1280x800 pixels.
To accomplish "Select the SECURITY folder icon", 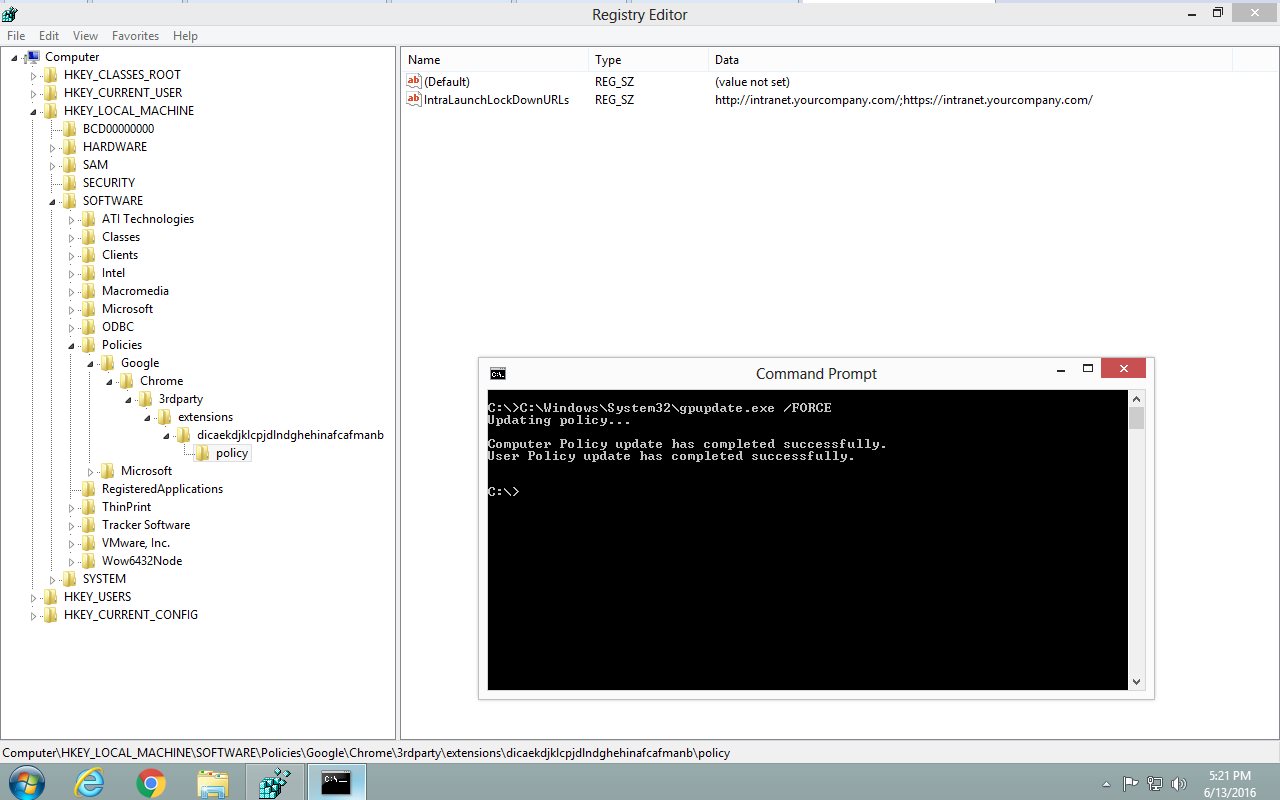I will coord(69,183).
